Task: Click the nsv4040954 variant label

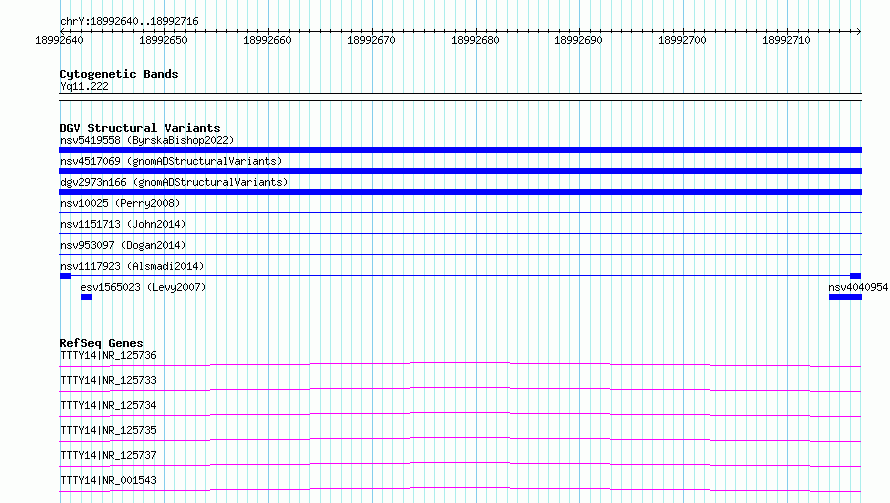Action: pyautogui.click(x=858, y=287)
